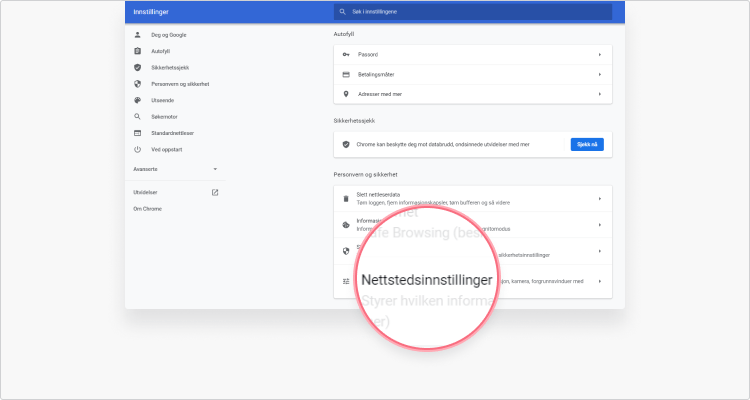Click the cookie icon in Informasjonskapsler row
Image resolution: width=750 pixels, height=400 pixels.
tap(346, 225)
